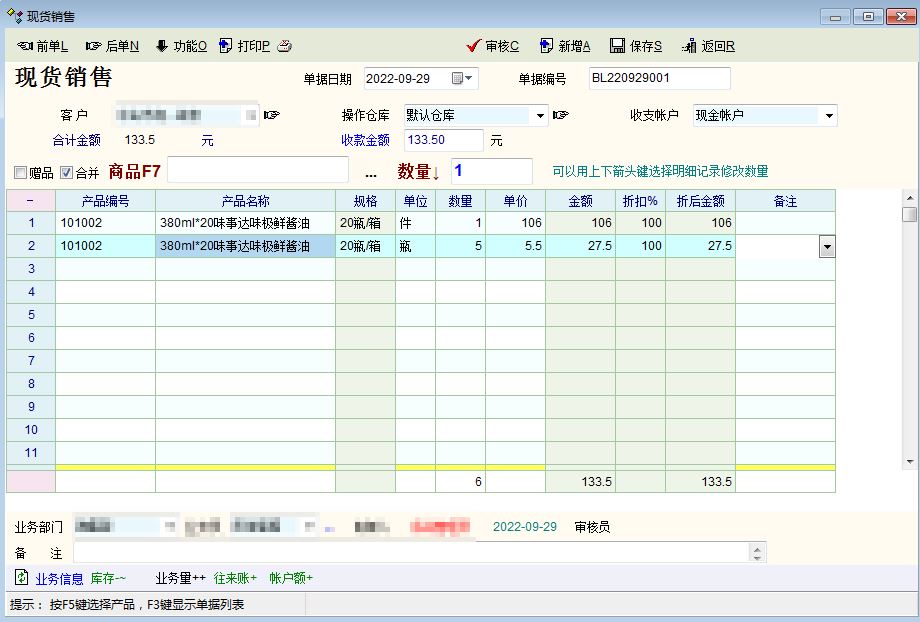Enable the 赠品 gift checkbox
This screenshot has height=622, width=920.
point(21,172)
